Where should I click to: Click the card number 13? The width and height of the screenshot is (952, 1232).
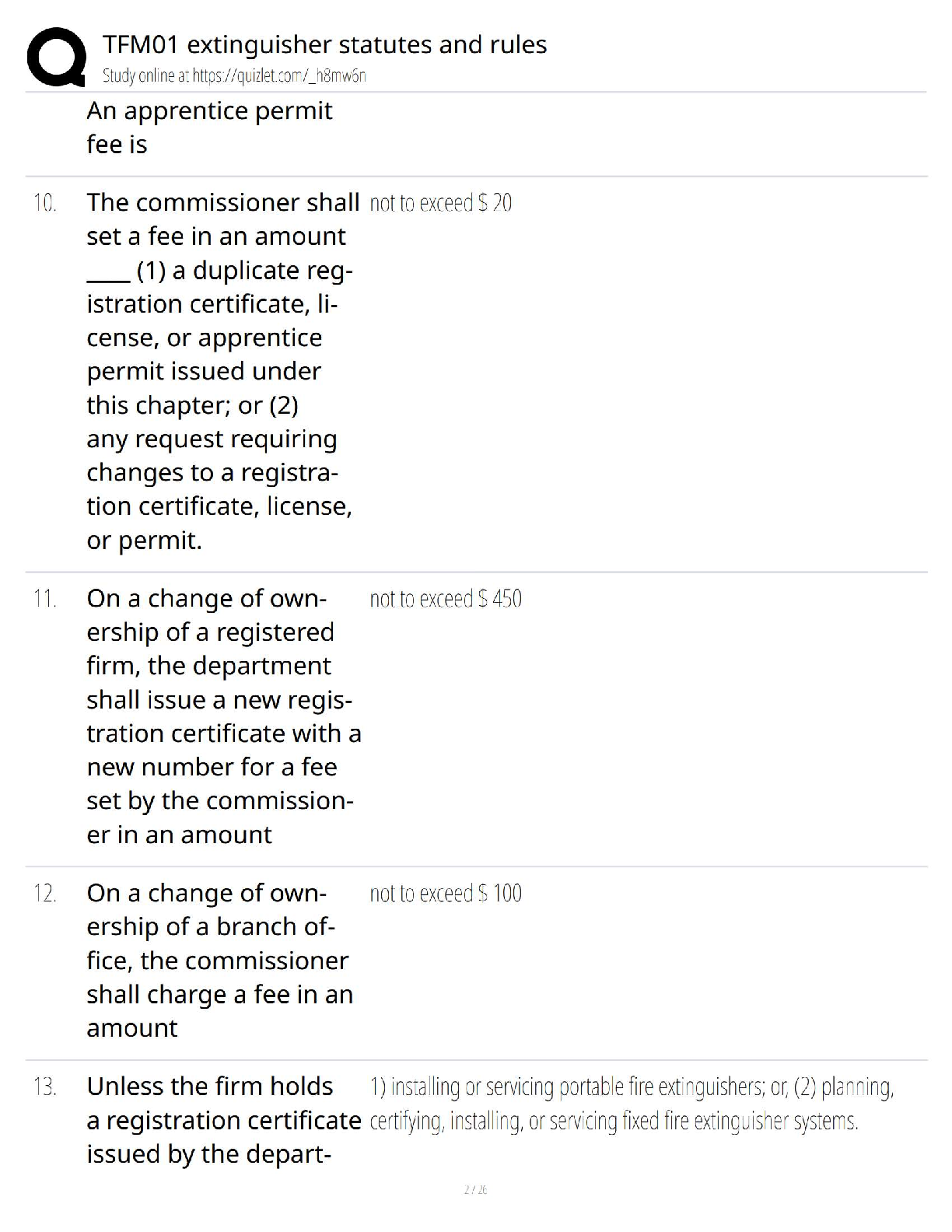pyautogui.click(x=45, y=1087)
